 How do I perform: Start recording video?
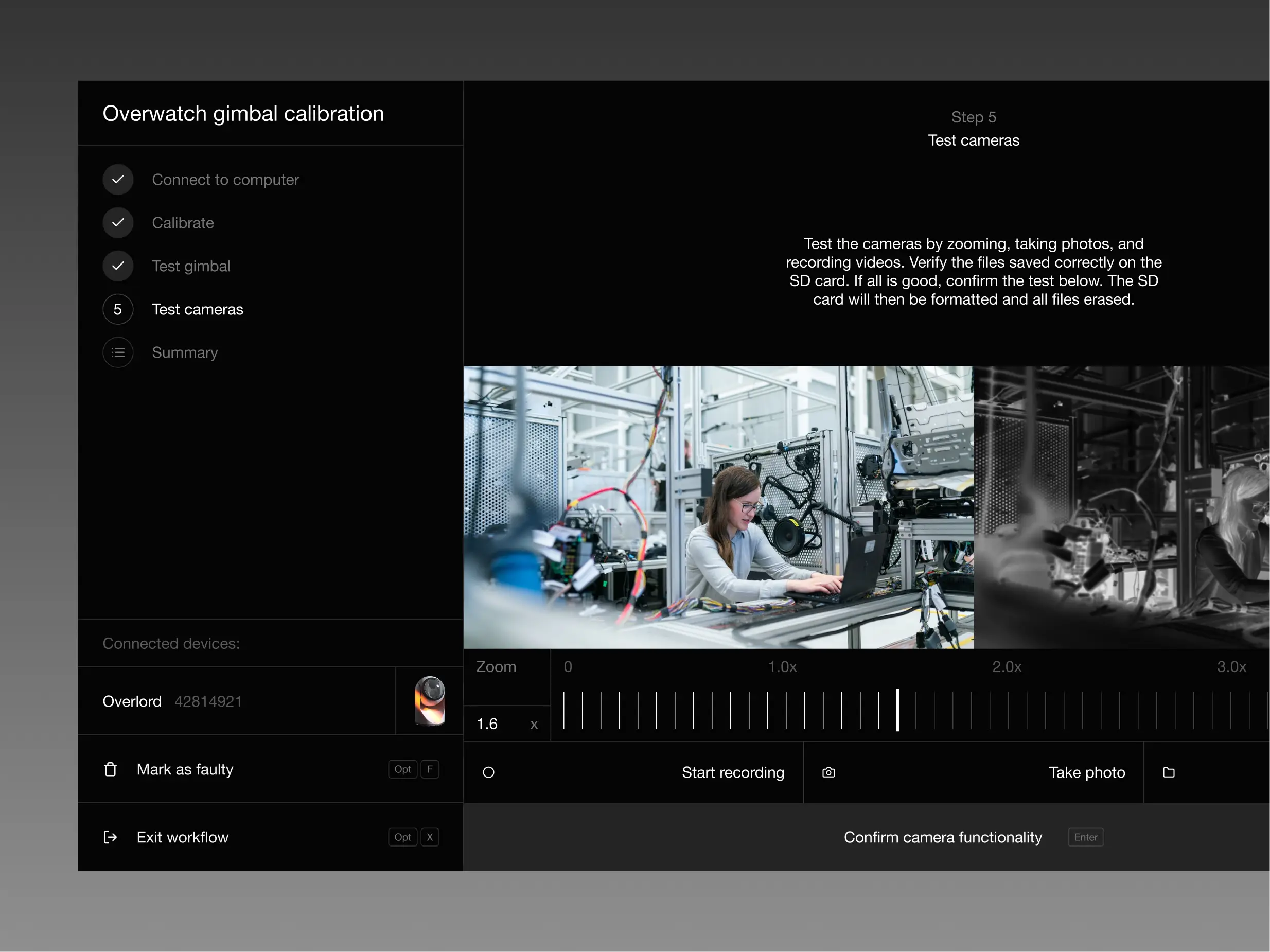[633, 772]
